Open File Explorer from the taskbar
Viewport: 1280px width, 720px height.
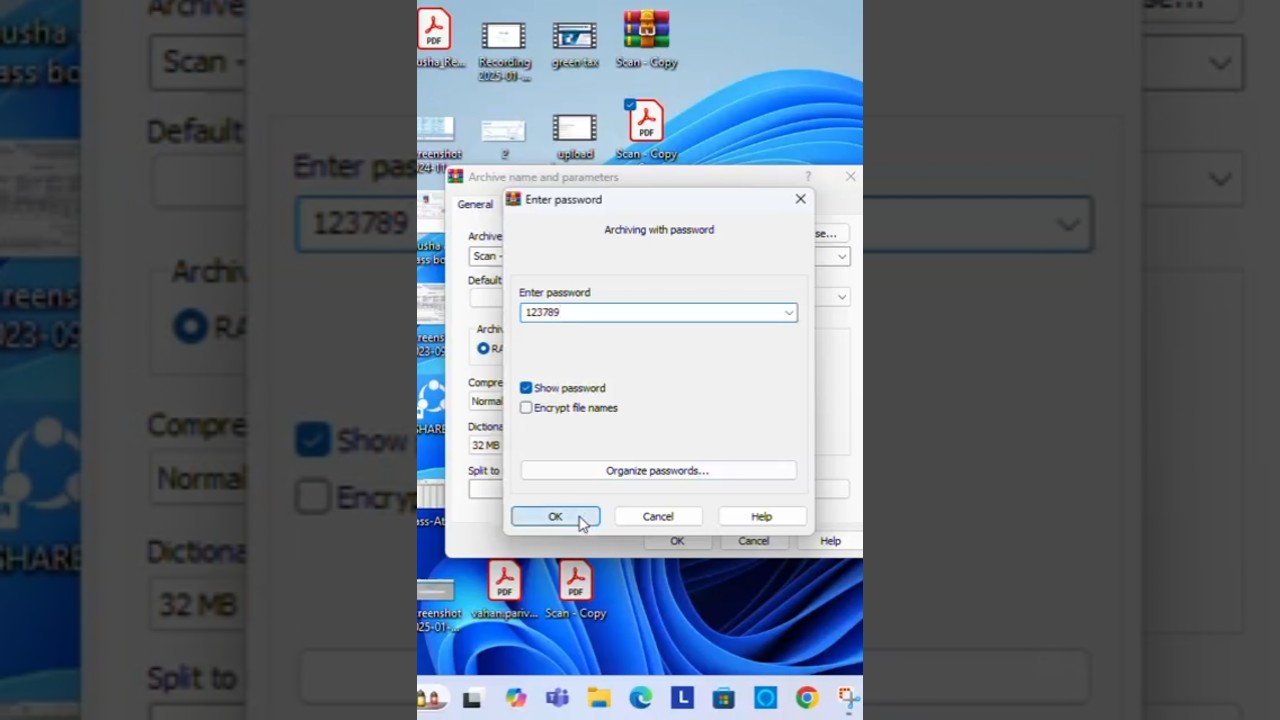point(598,698)
